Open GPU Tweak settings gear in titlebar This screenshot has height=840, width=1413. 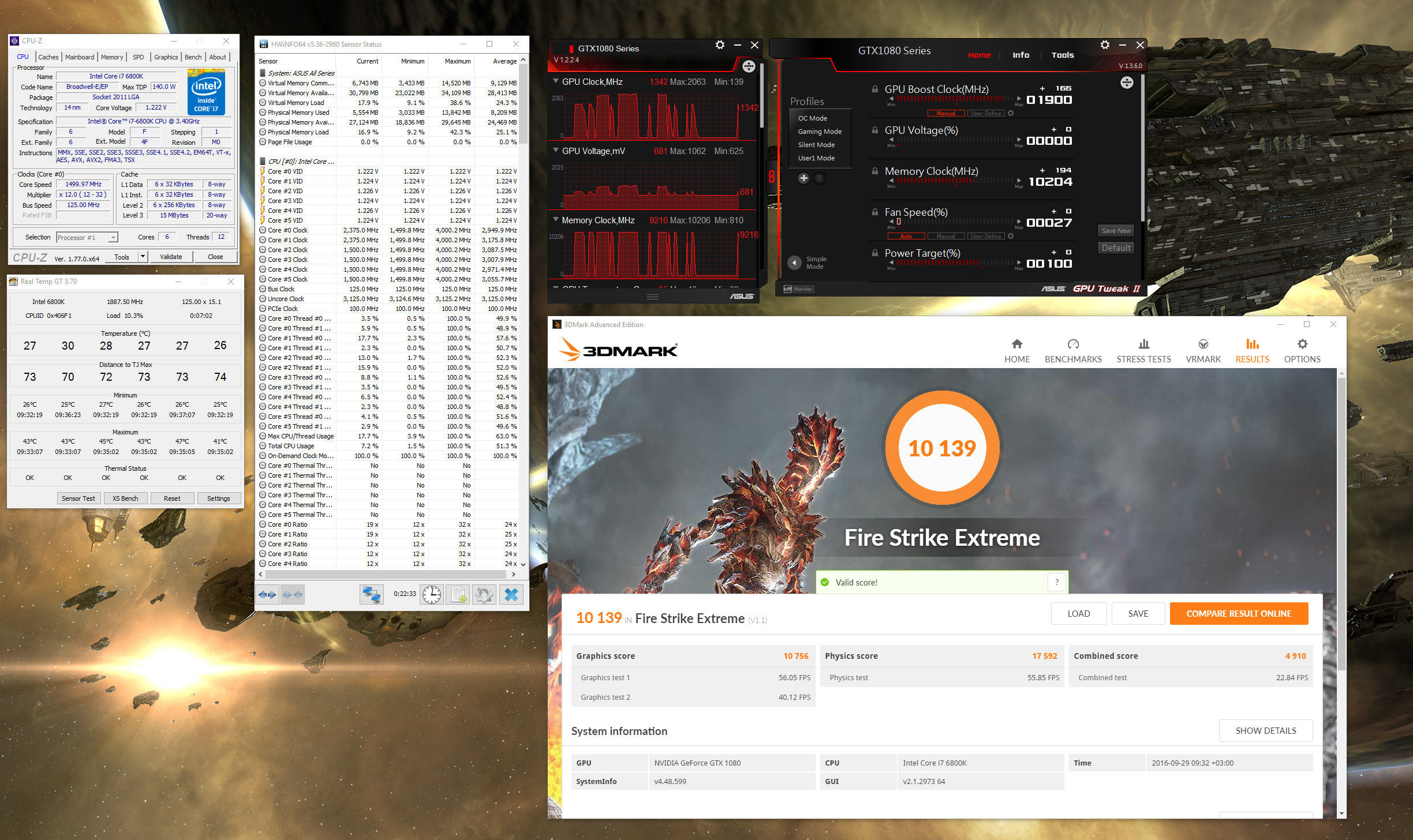tap(1105, 45)
